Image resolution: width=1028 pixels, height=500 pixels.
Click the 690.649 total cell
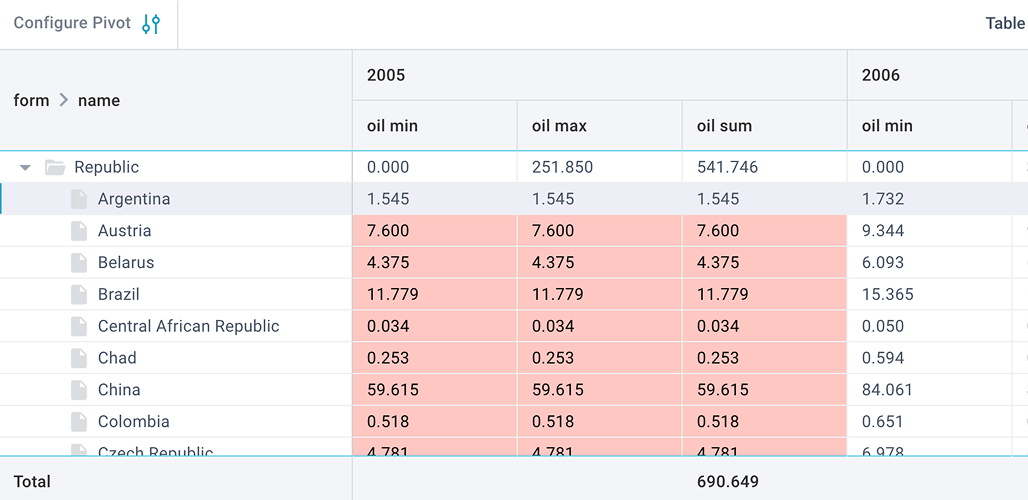coord(727,482)
